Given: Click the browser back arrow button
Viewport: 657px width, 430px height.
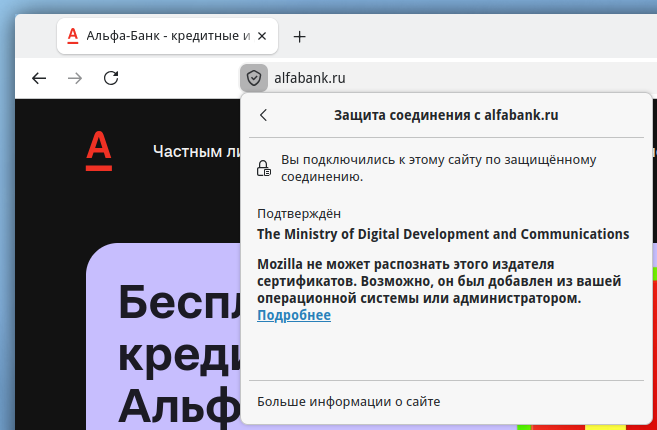Looking at the screenshot, I should pyautogui.click(x=39, y=78).
